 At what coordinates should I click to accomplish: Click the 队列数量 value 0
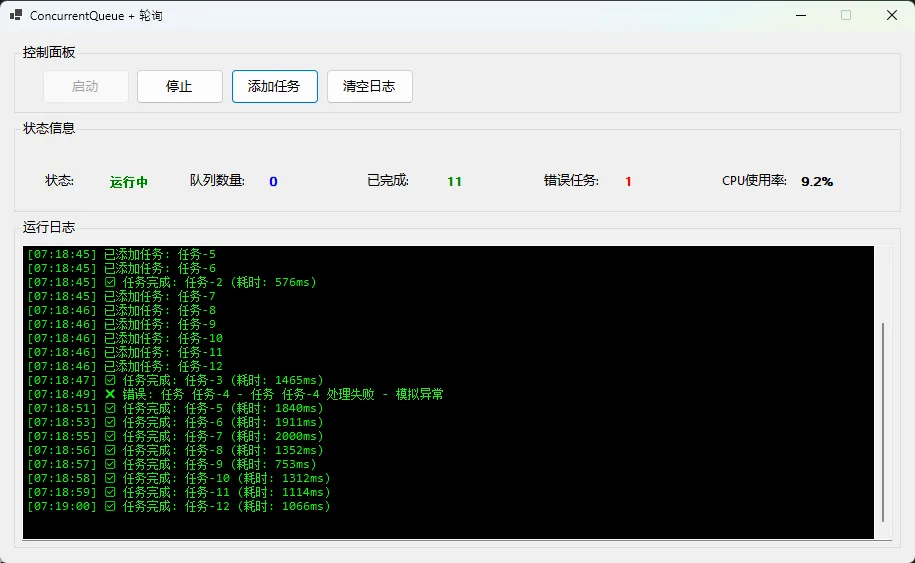click(x=273, y=182)
